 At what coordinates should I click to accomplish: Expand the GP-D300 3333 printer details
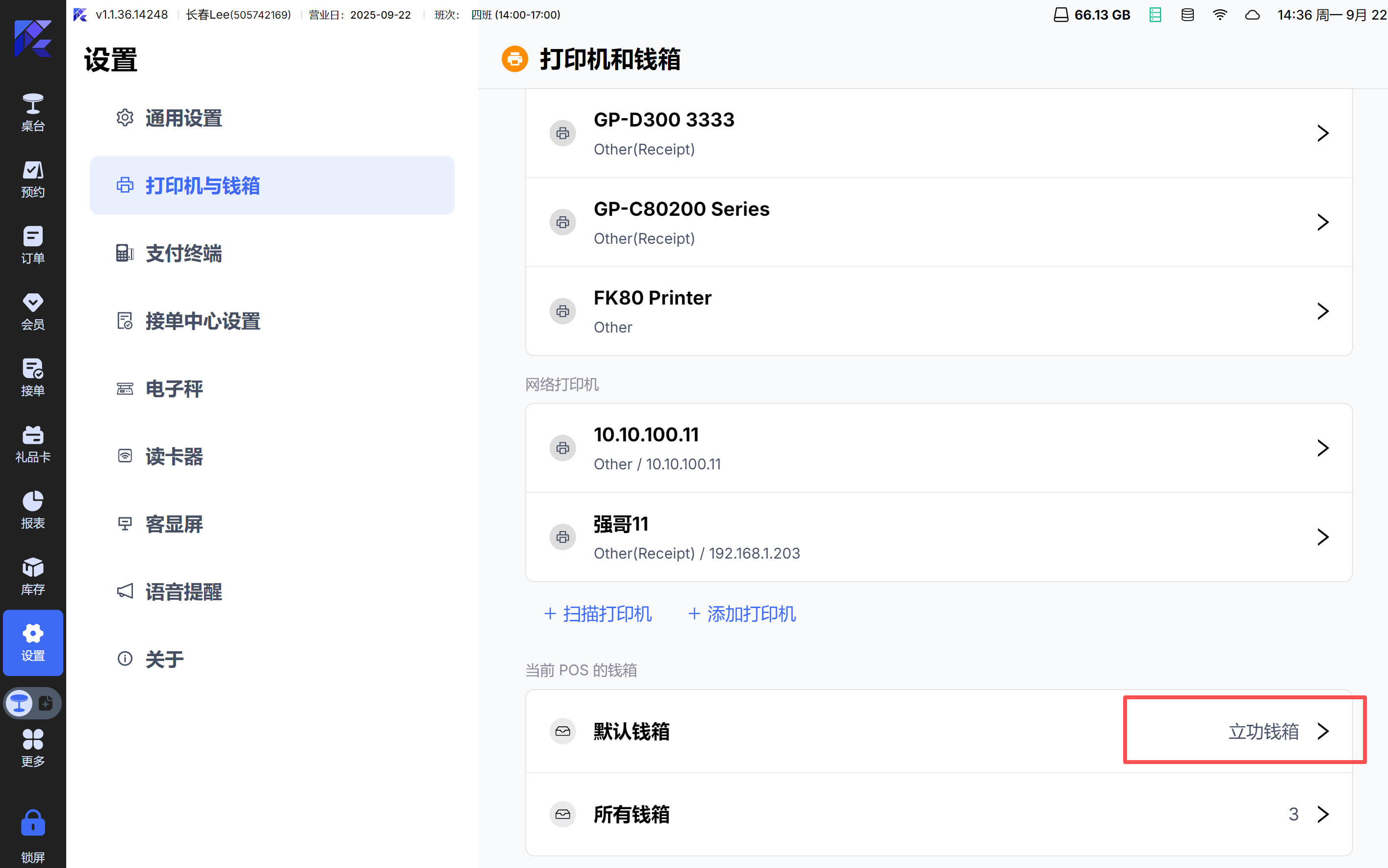(939, 133)
